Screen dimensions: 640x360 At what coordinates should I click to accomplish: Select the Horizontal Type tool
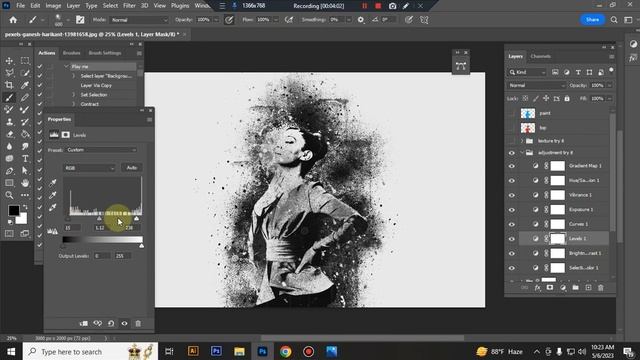coord(25,158)
